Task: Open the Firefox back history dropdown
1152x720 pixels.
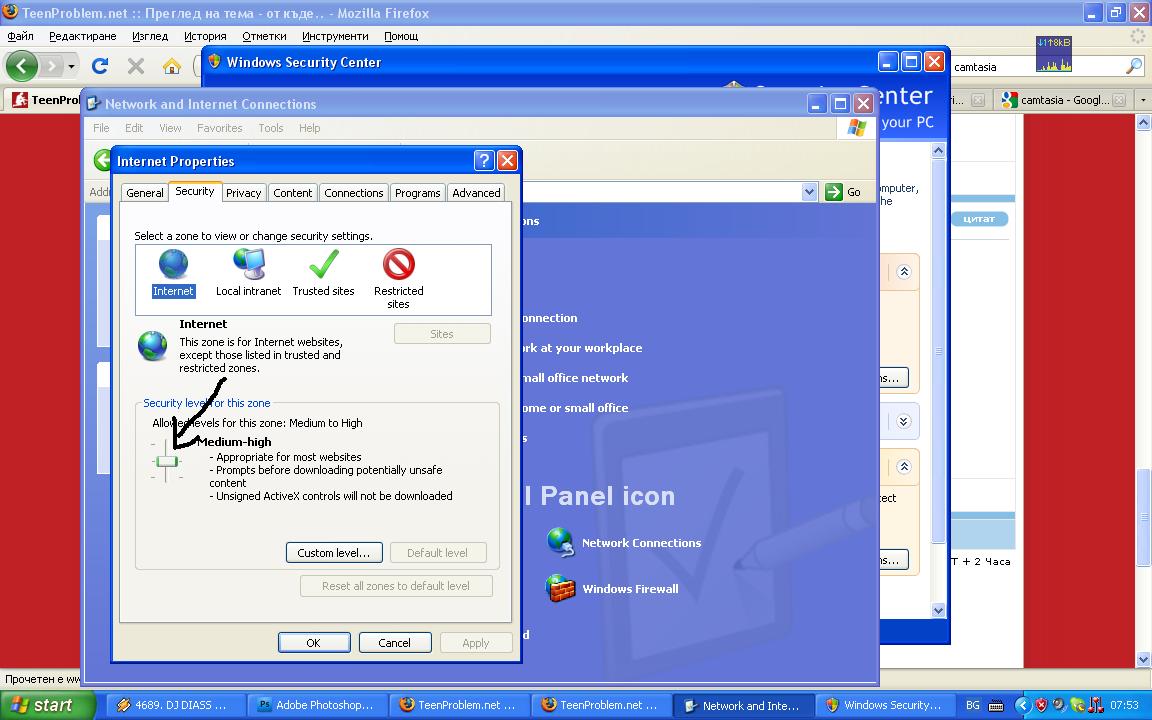Action: pyautogui.click(x=71, y=66)
